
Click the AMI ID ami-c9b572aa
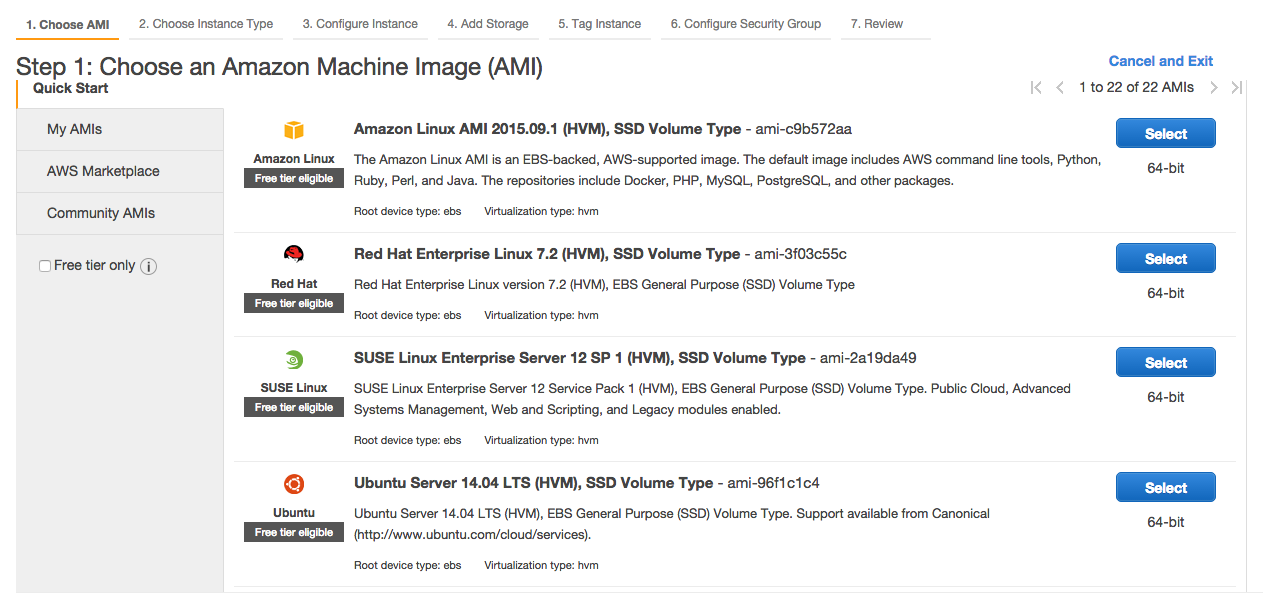[x=803, y=129]
